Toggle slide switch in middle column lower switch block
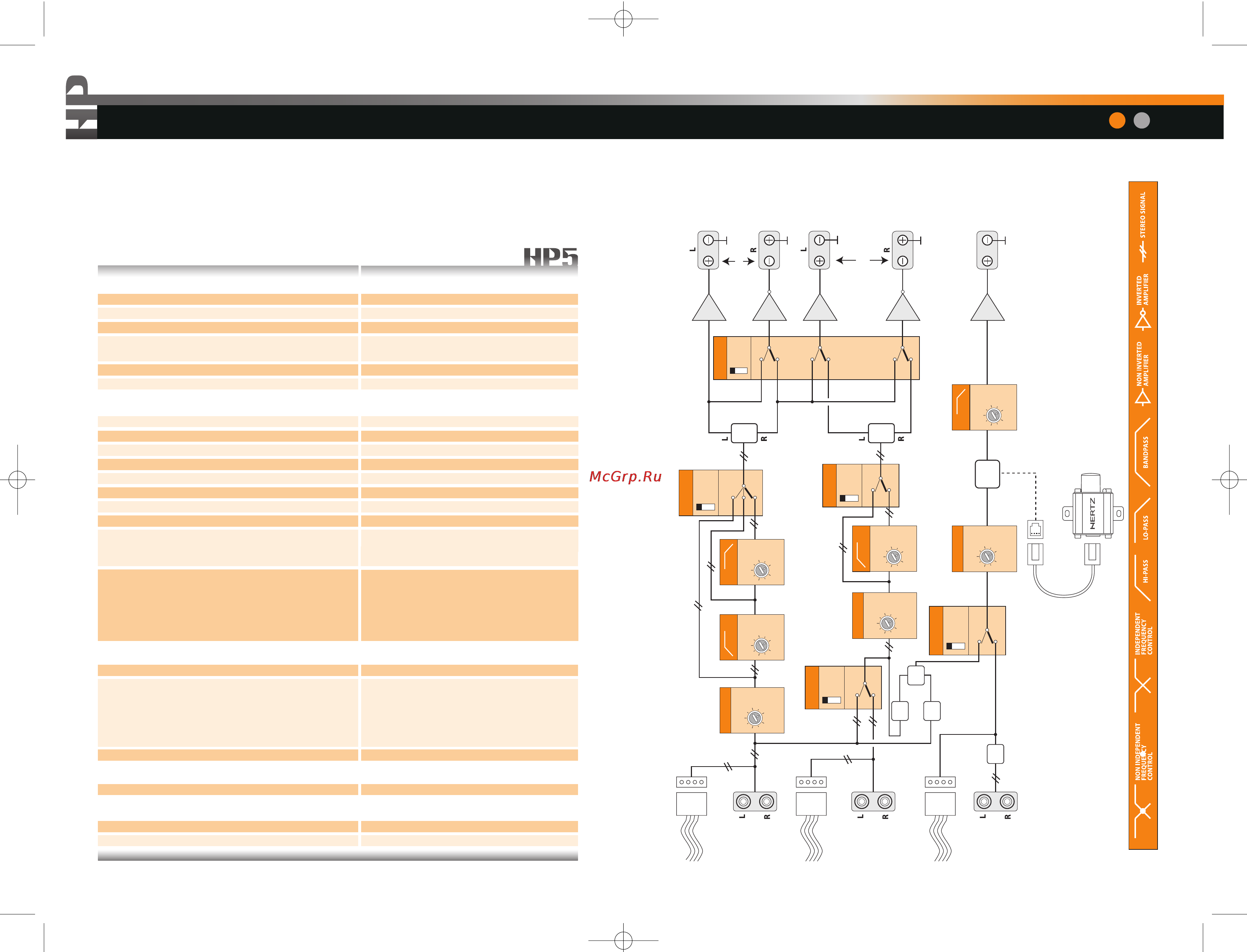The height and width of the screenshot is (952, 1247). tap(831, 700)
